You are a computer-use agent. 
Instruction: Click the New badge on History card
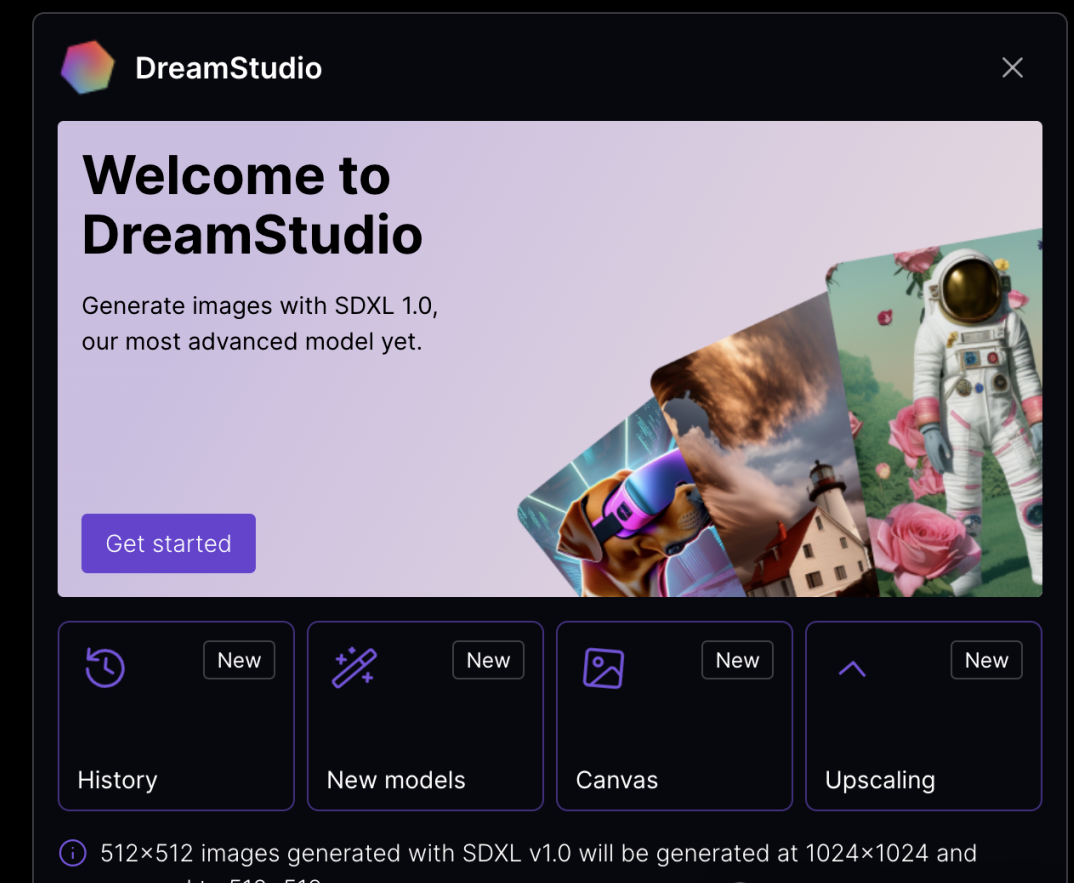239,660
